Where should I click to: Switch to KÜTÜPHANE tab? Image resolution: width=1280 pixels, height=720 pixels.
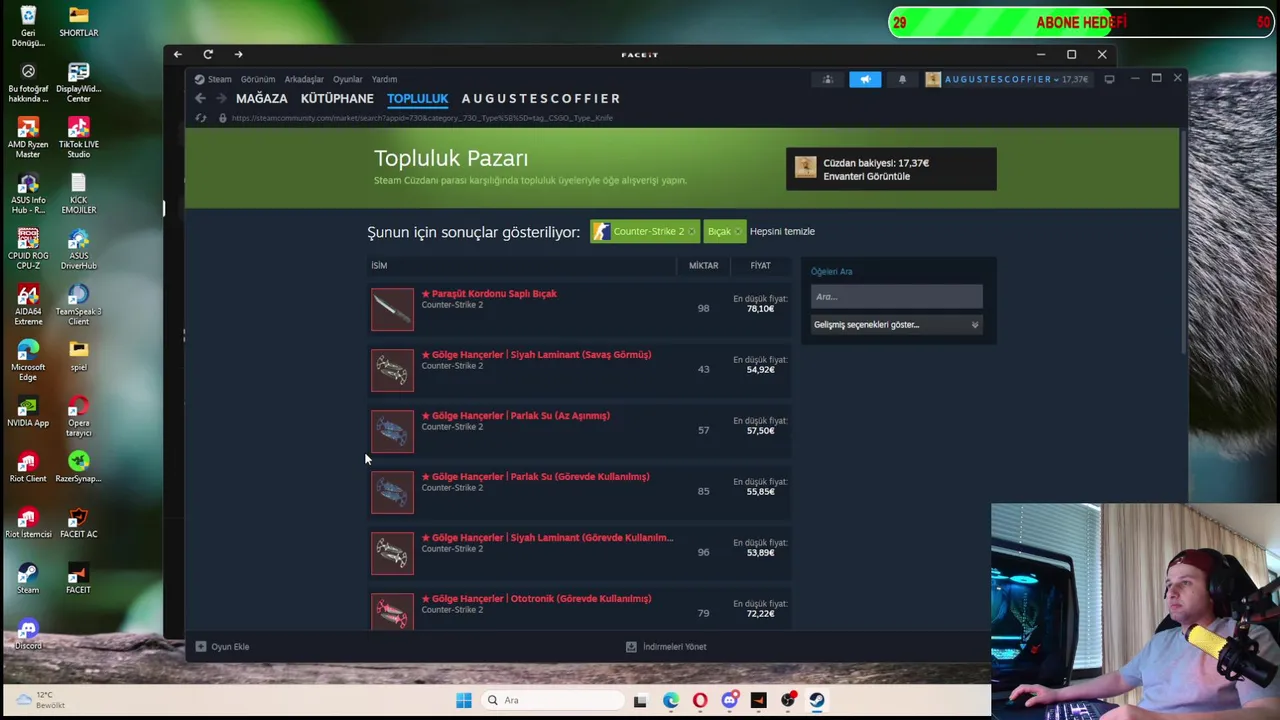pyautogui.click(x=337, y=98)
